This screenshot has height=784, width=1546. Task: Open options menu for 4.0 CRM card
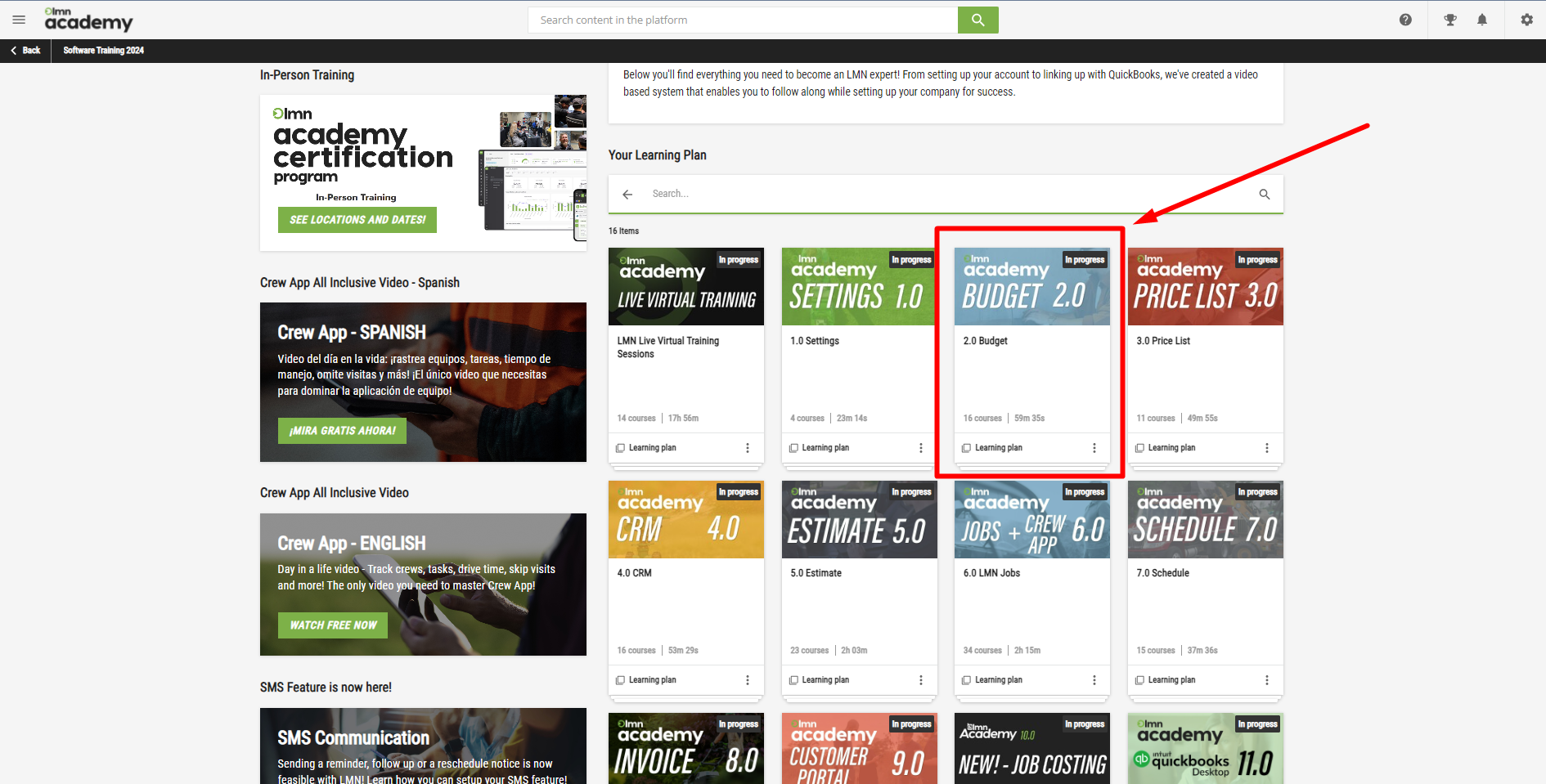[747, 680]
